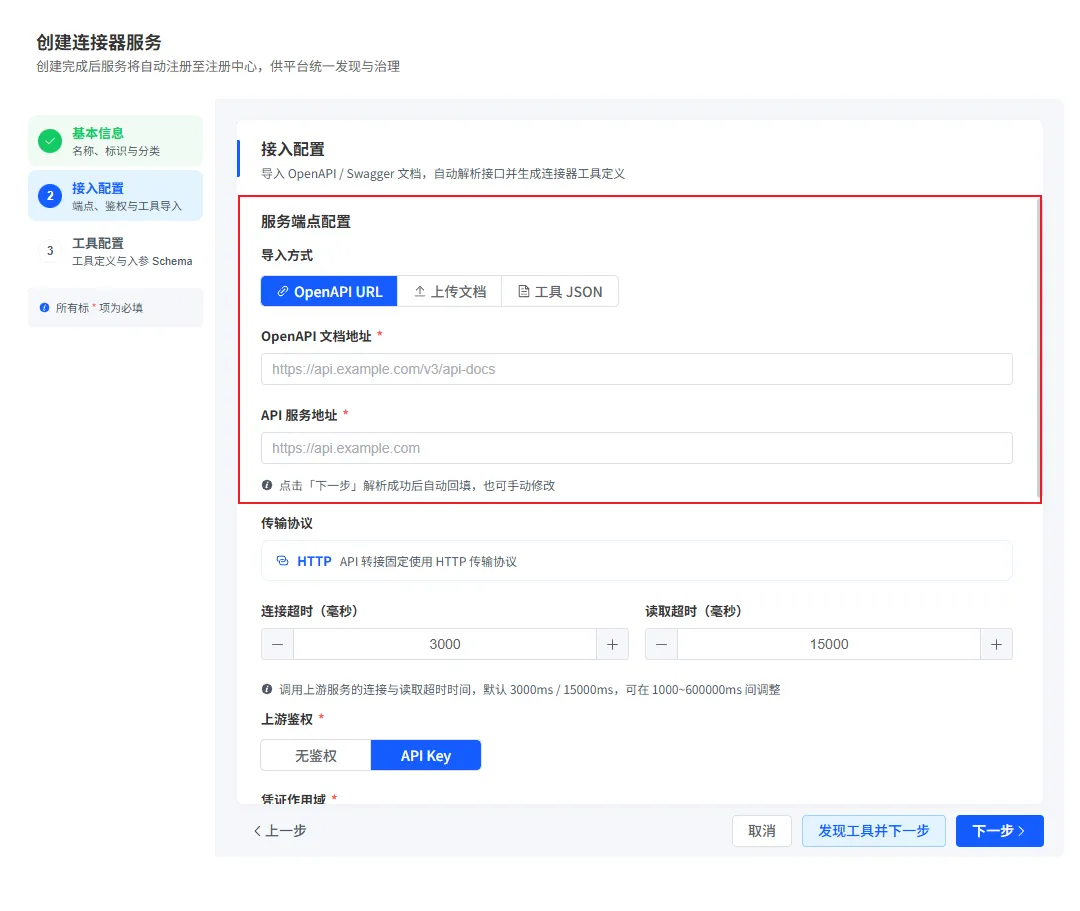The image size is (1080, 911).
Task: Increase the 连接超时 value with plus button
Action: tap(612, 645)
